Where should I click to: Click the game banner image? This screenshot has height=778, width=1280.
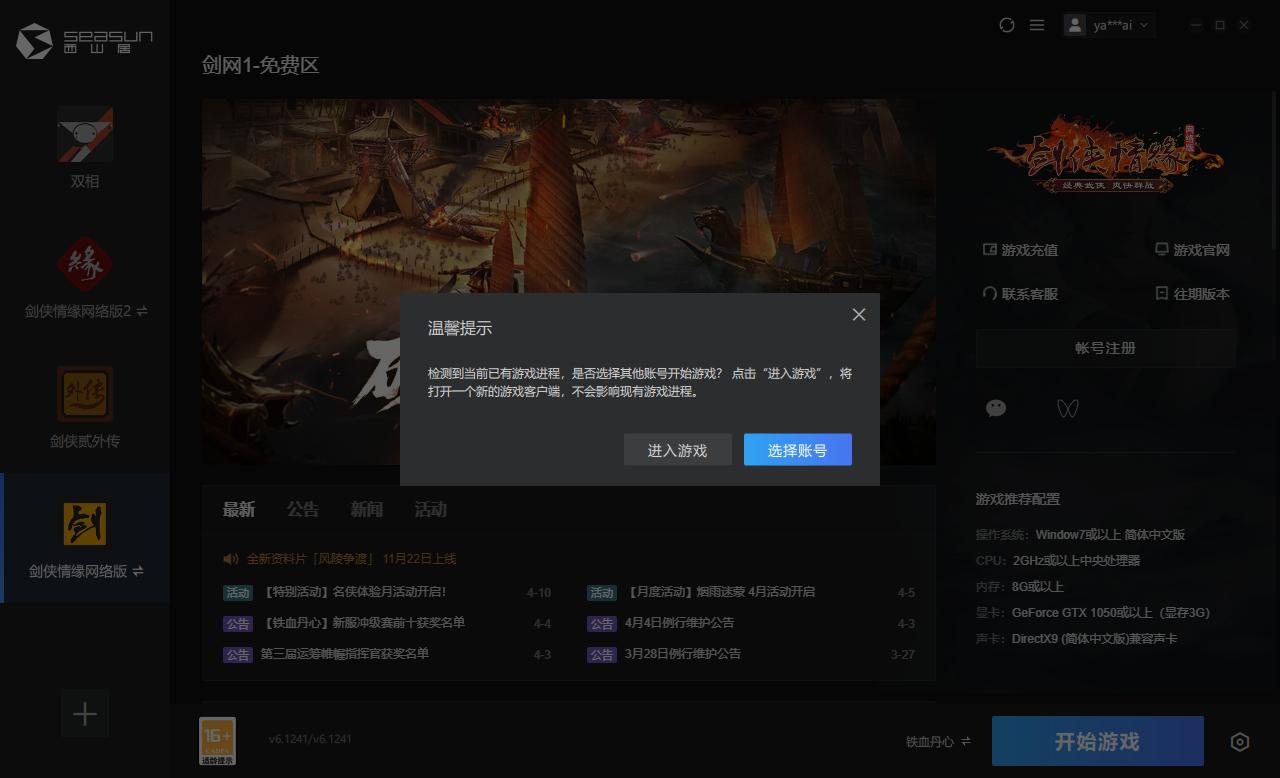tap(569, 281)
